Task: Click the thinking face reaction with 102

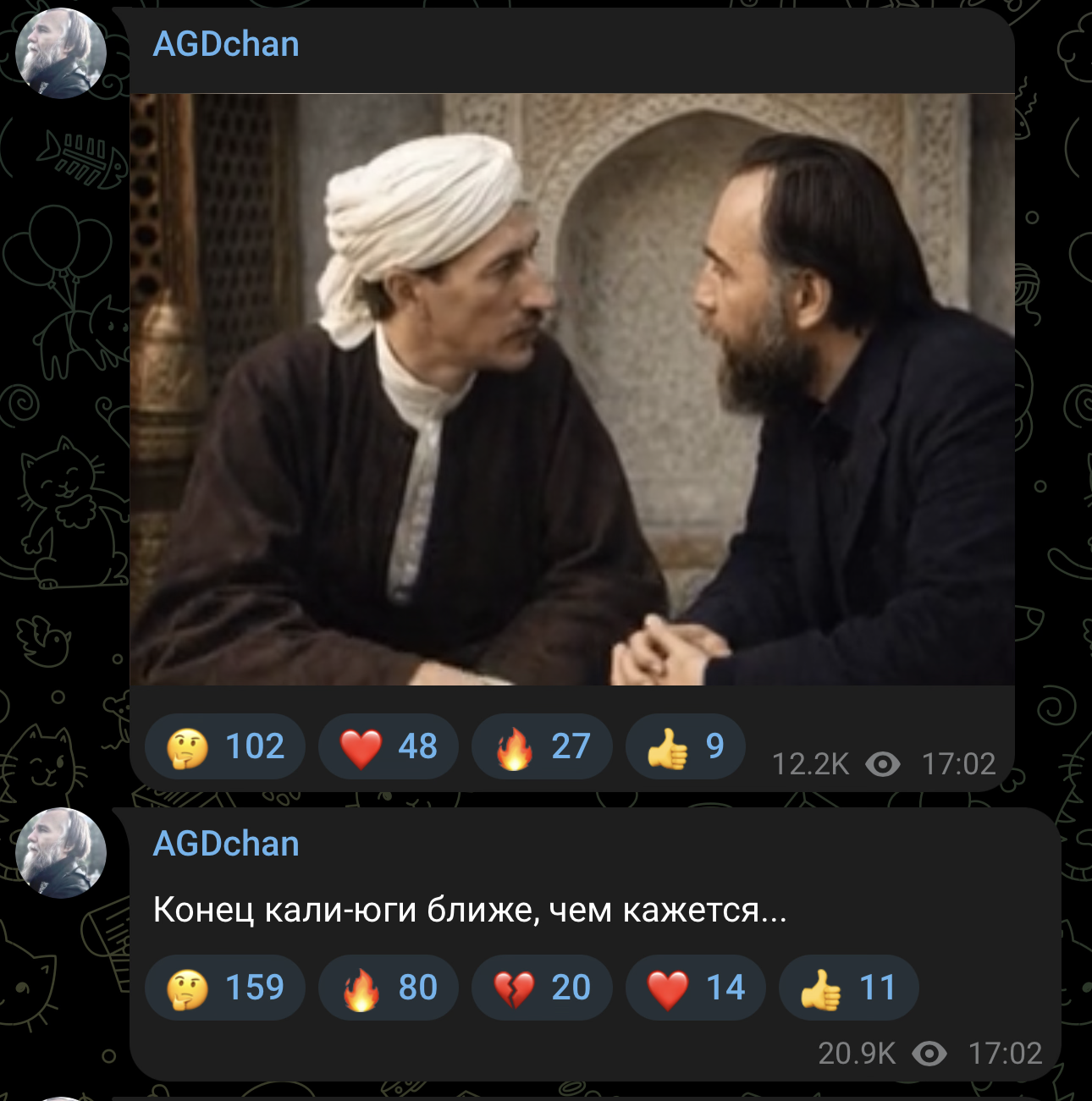Action: 225,746
